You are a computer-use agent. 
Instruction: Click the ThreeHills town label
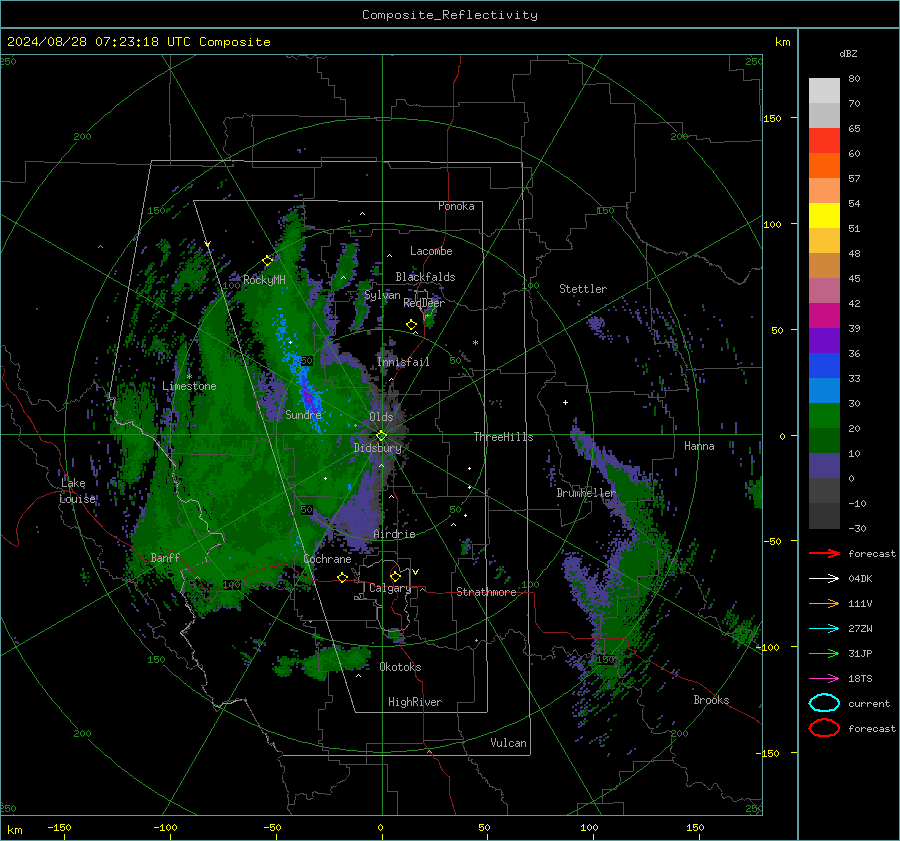coord(503,437)
